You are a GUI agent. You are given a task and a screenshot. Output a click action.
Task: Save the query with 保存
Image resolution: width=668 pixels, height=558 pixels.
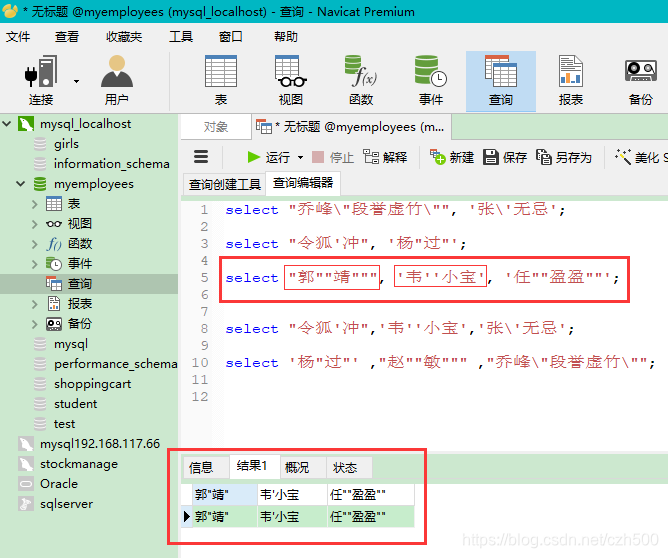505,158
